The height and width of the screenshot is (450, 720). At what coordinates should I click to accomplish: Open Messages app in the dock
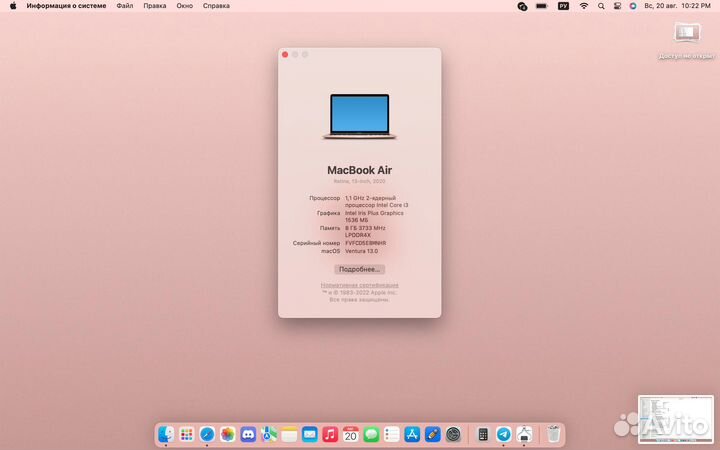click(371, 434)
